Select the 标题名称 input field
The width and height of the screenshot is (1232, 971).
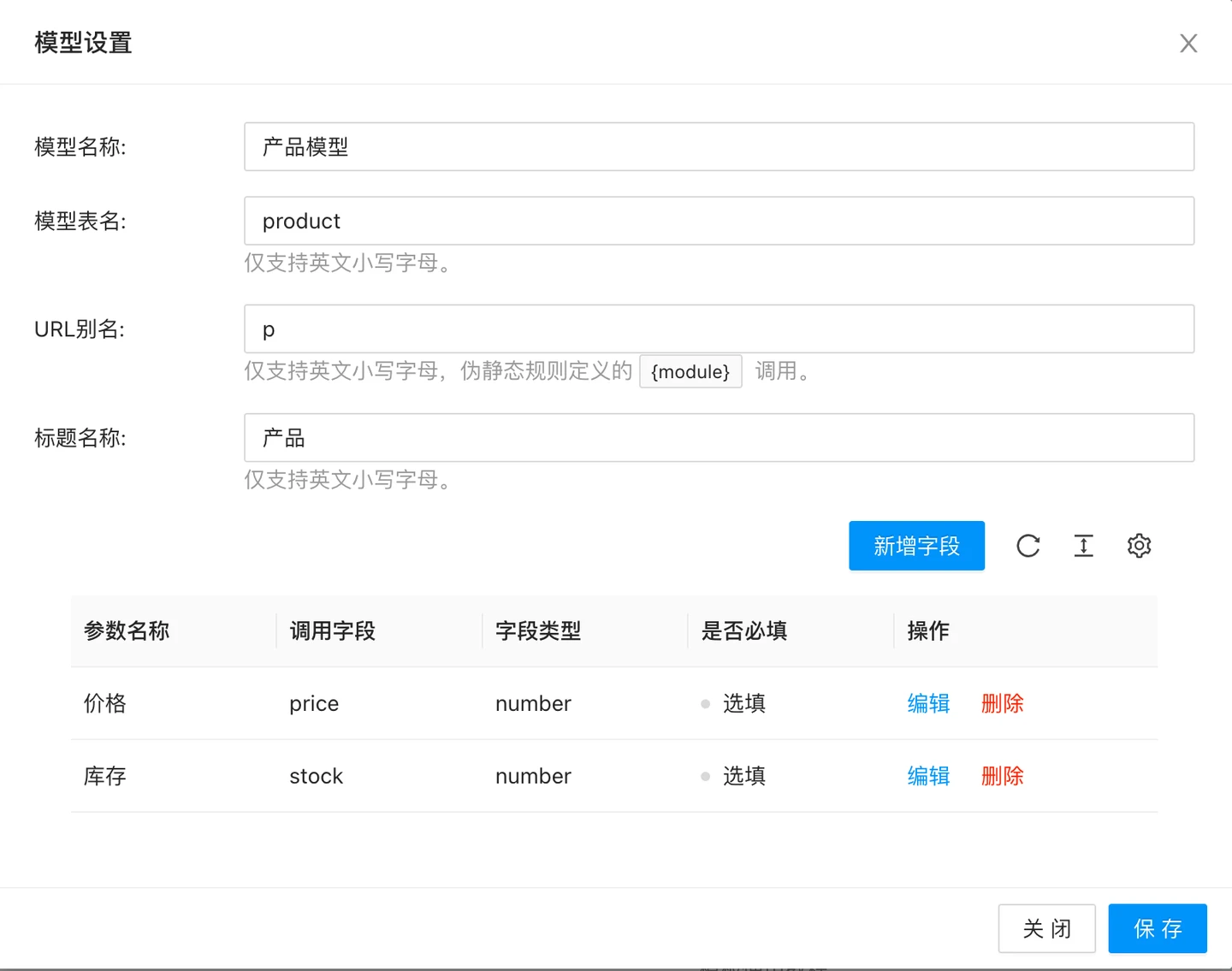719,438
